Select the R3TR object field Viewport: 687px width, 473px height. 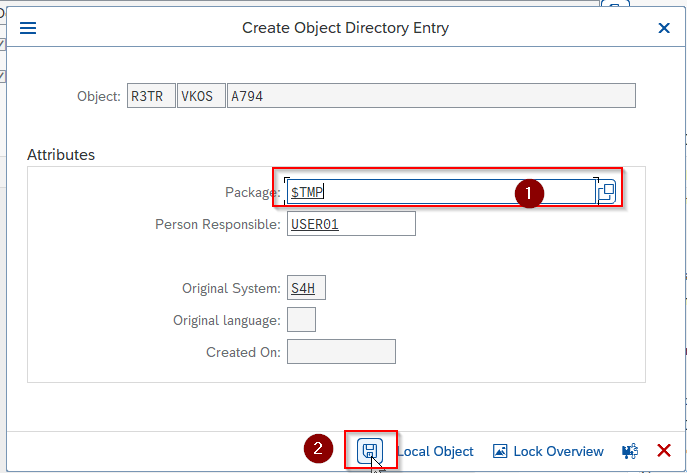(x=151, y=95)
